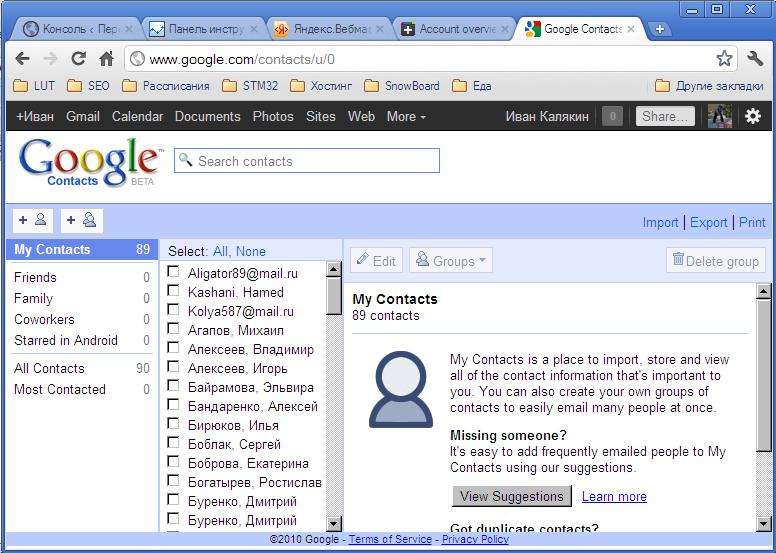The height and width of the screenshot is (553, 776).
Task: Click the Print link
Action: pos(752,222)
